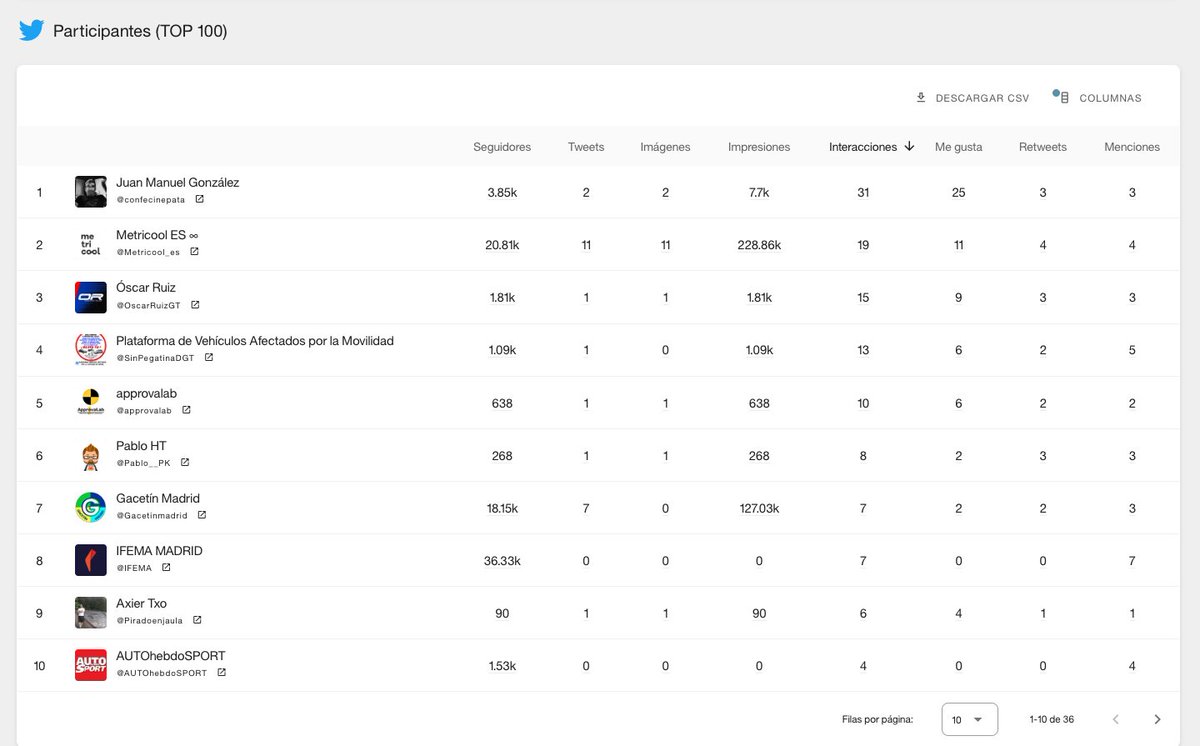Click the Twitter bird logo icon
This screenshot has width=1200, height=746.
click(31, 30)
